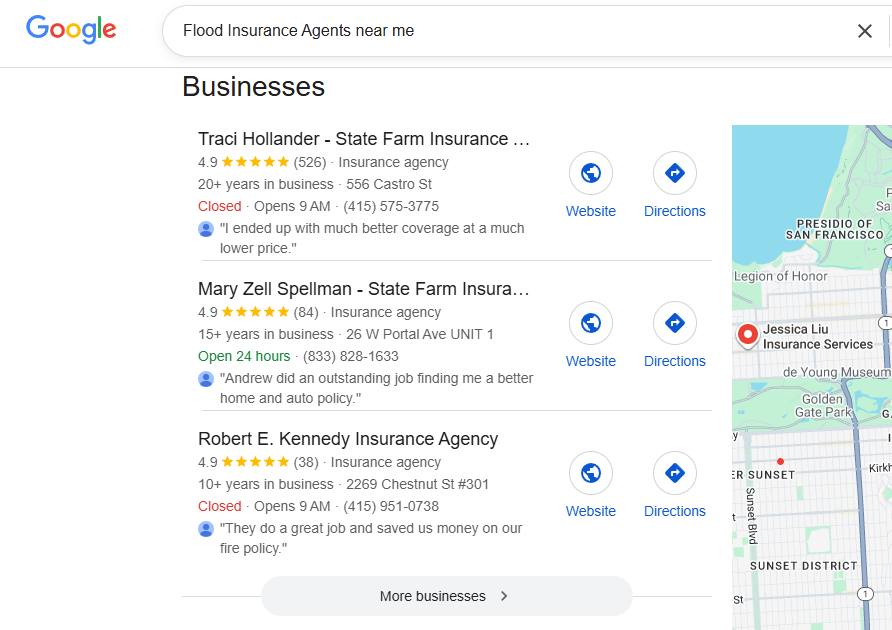The width and height of the screenshot is (892, 630).
Task: Click the Website label under Robert Kennedy
Action: point(591,511)
